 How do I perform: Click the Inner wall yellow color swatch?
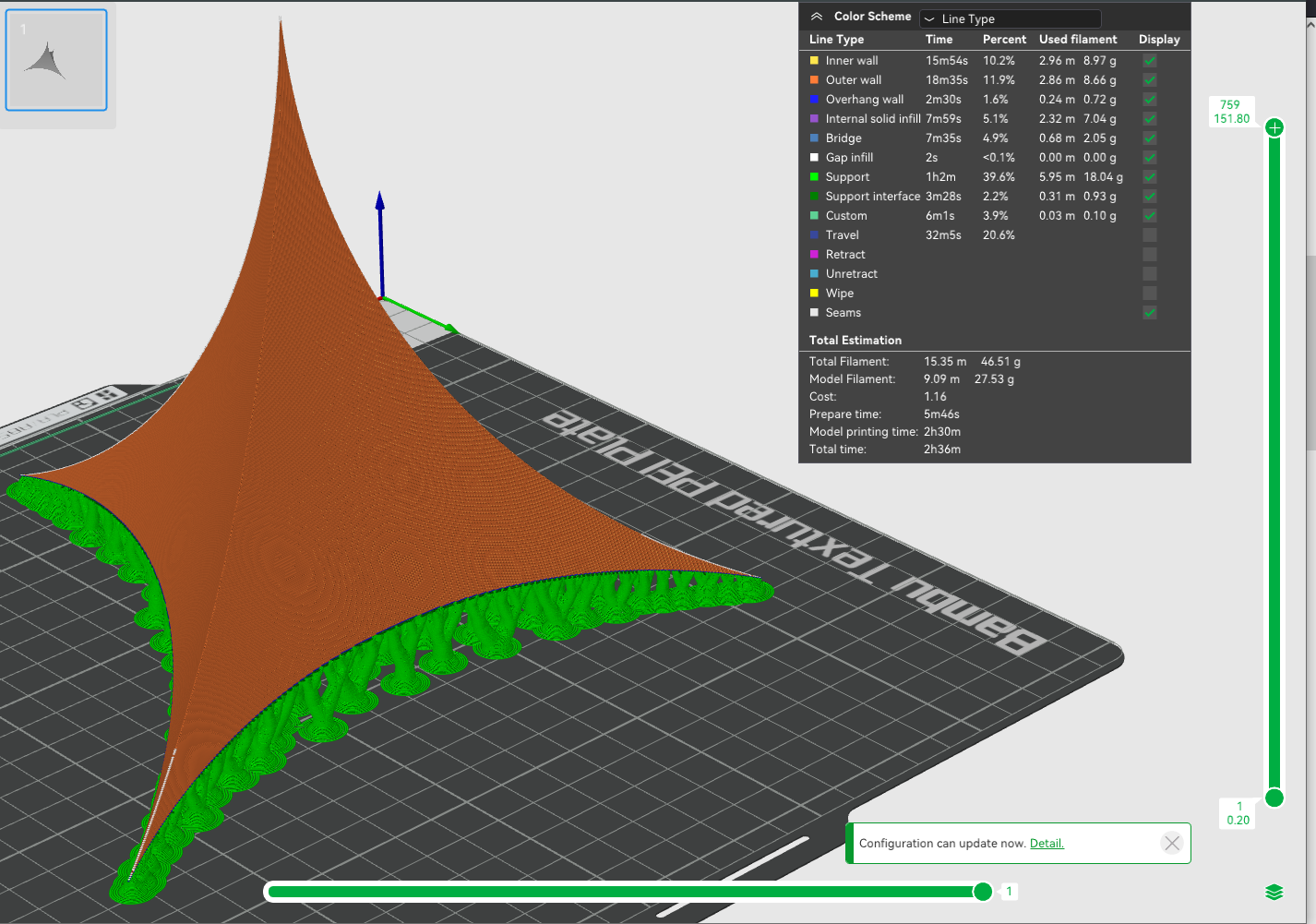[x=814, y=61]
